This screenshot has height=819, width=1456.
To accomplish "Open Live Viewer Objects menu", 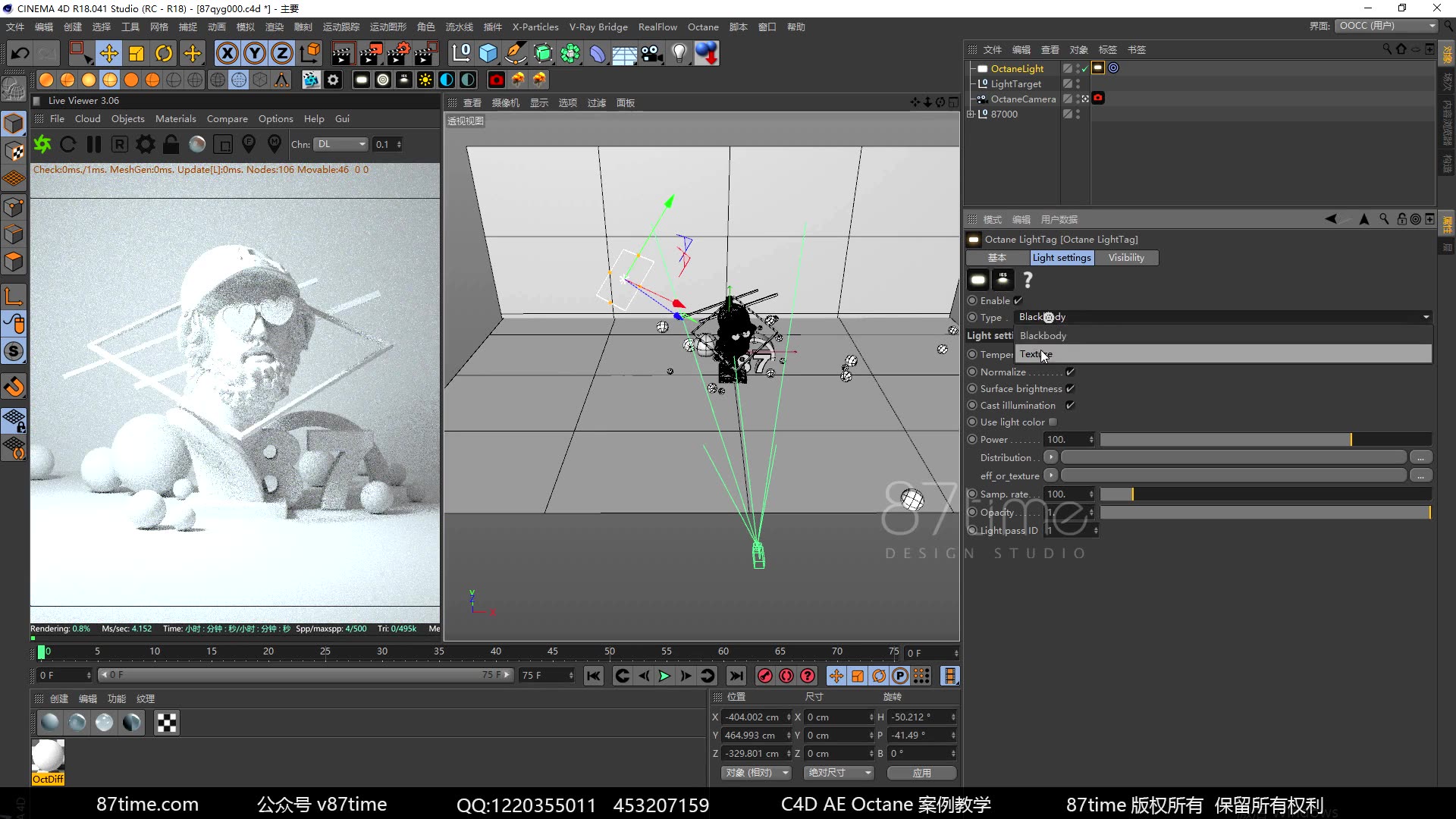I will 127,118.
